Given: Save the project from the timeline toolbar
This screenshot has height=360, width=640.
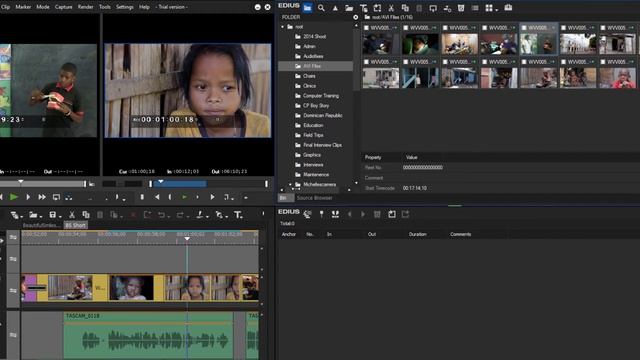Looking at the screenshot, I should tap(52, 215).
